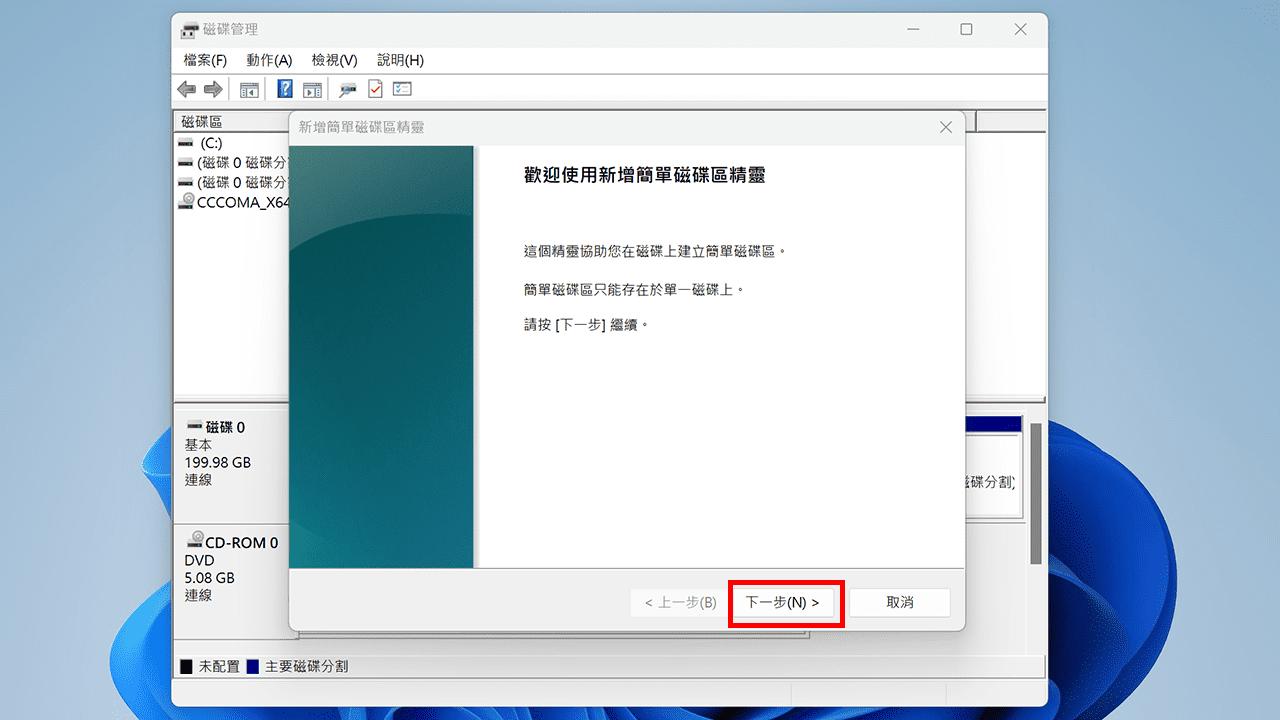
Task: Open the 檔案(F) menu
Action: (x=205, y=59)
